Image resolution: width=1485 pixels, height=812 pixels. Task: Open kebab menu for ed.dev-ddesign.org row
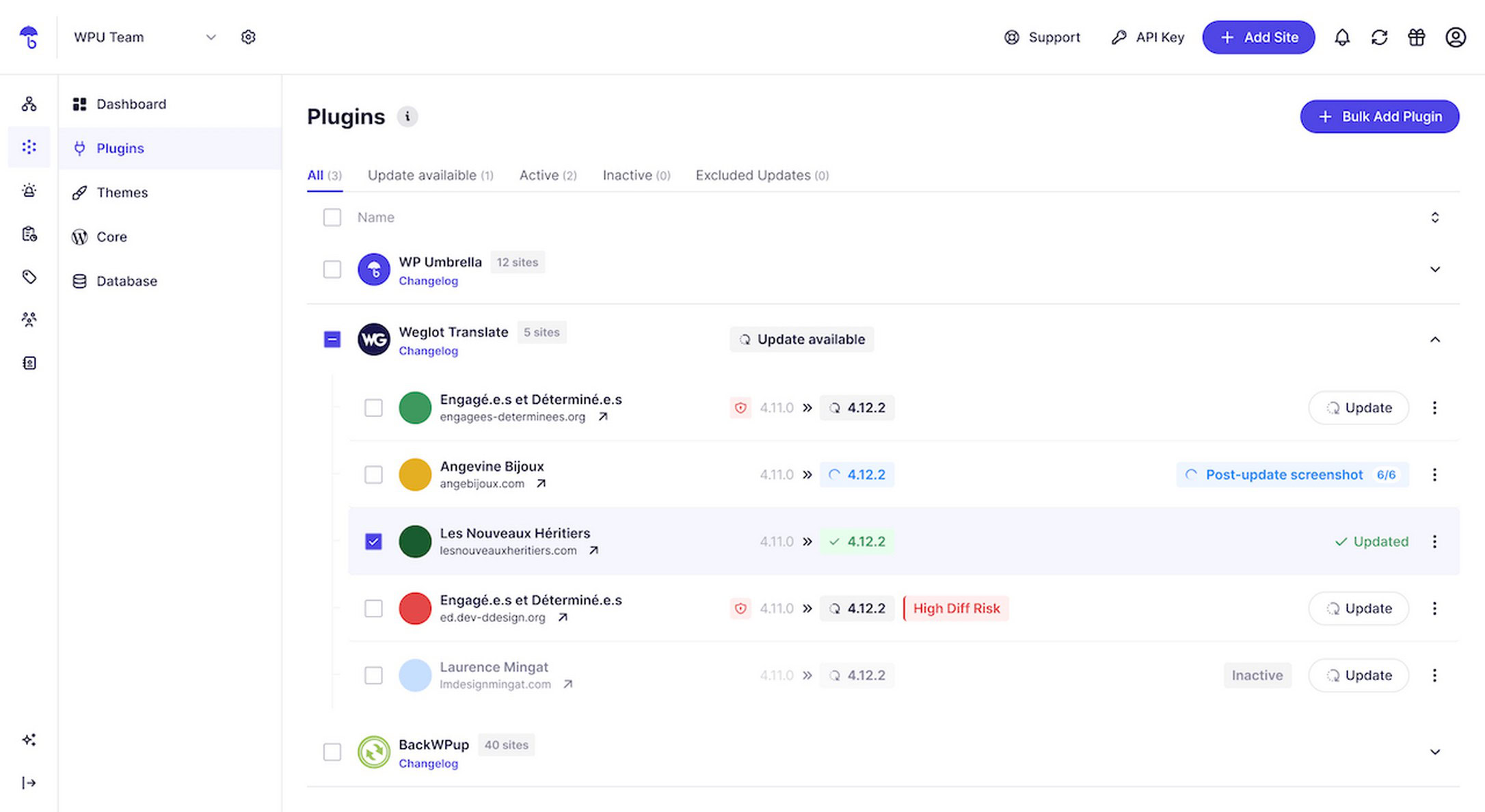coord(1434,608)
